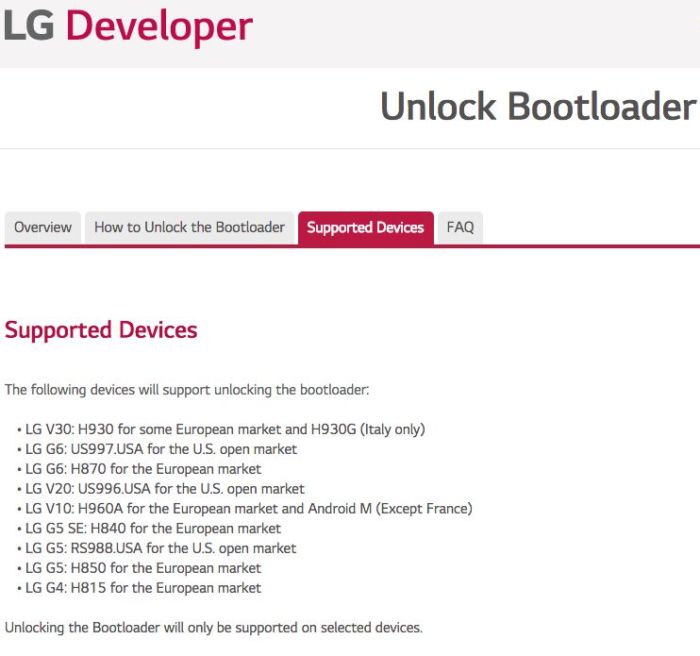Select the LG V20 US996.USA entry

point(165,489)
